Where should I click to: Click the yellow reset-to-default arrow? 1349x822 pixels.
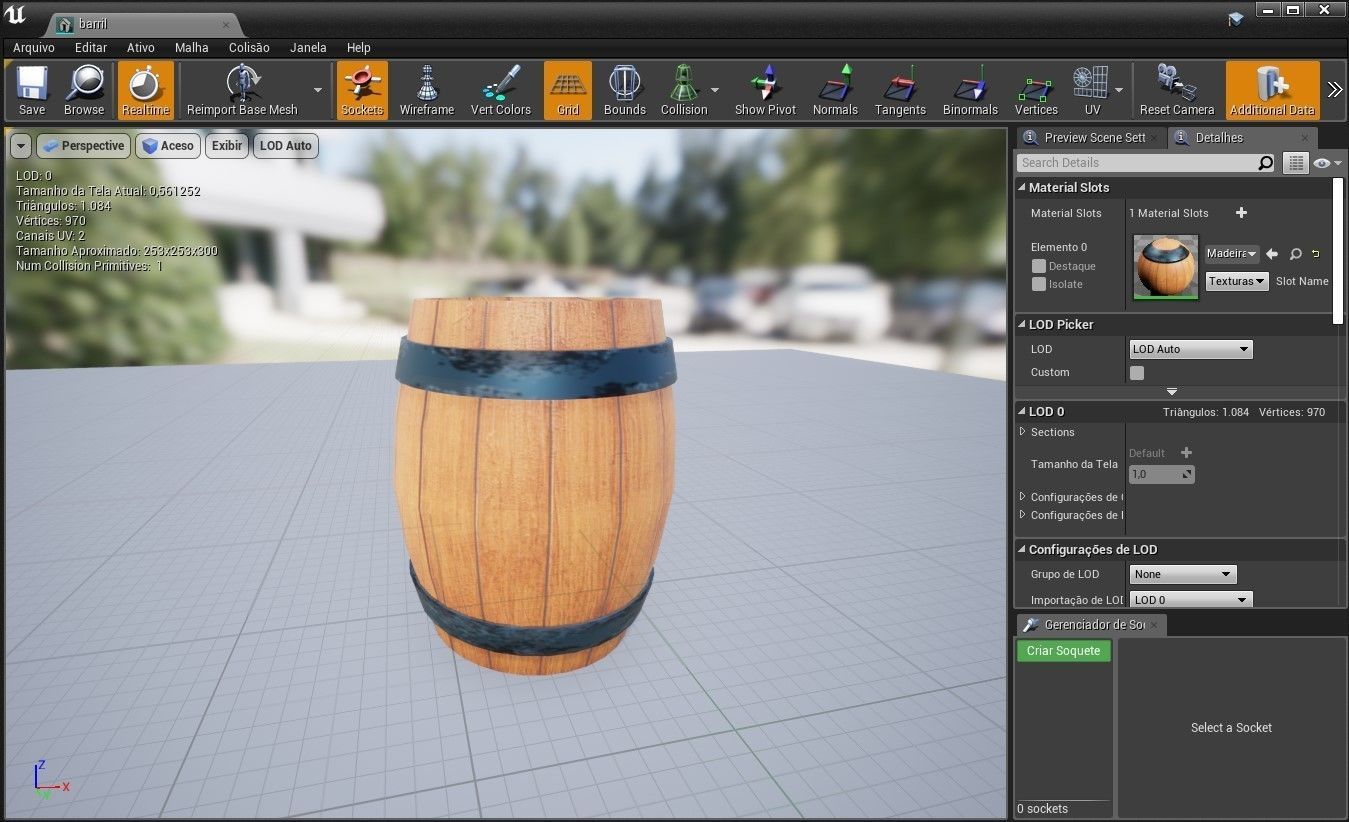(1316, 254)
